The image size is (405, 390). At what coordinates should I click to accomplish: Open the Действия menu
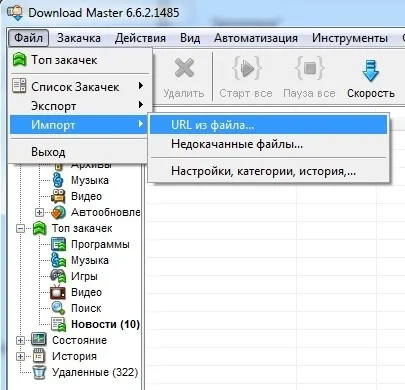140,38
